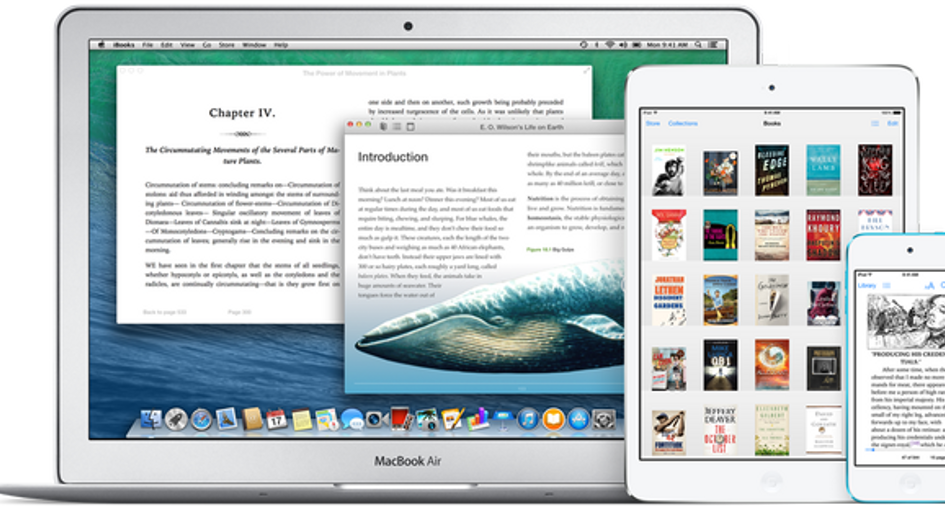Tap the Store button on the iPad
Screen dimensions: 945x526
point(652,123)
